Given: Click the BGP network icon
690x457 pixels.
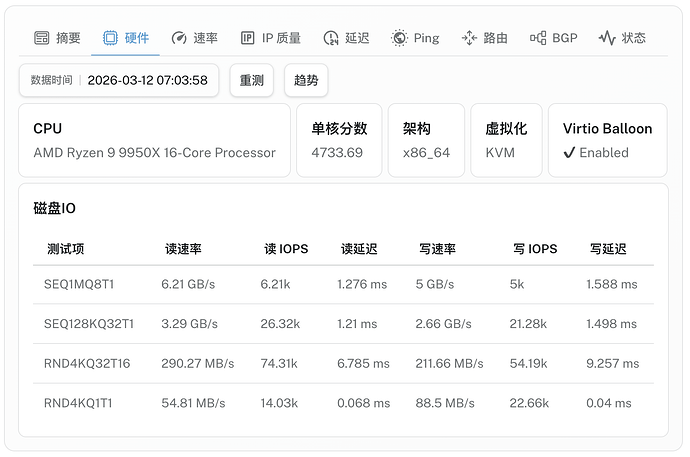Looking at the screenshot, I should [x=538, y=38].
